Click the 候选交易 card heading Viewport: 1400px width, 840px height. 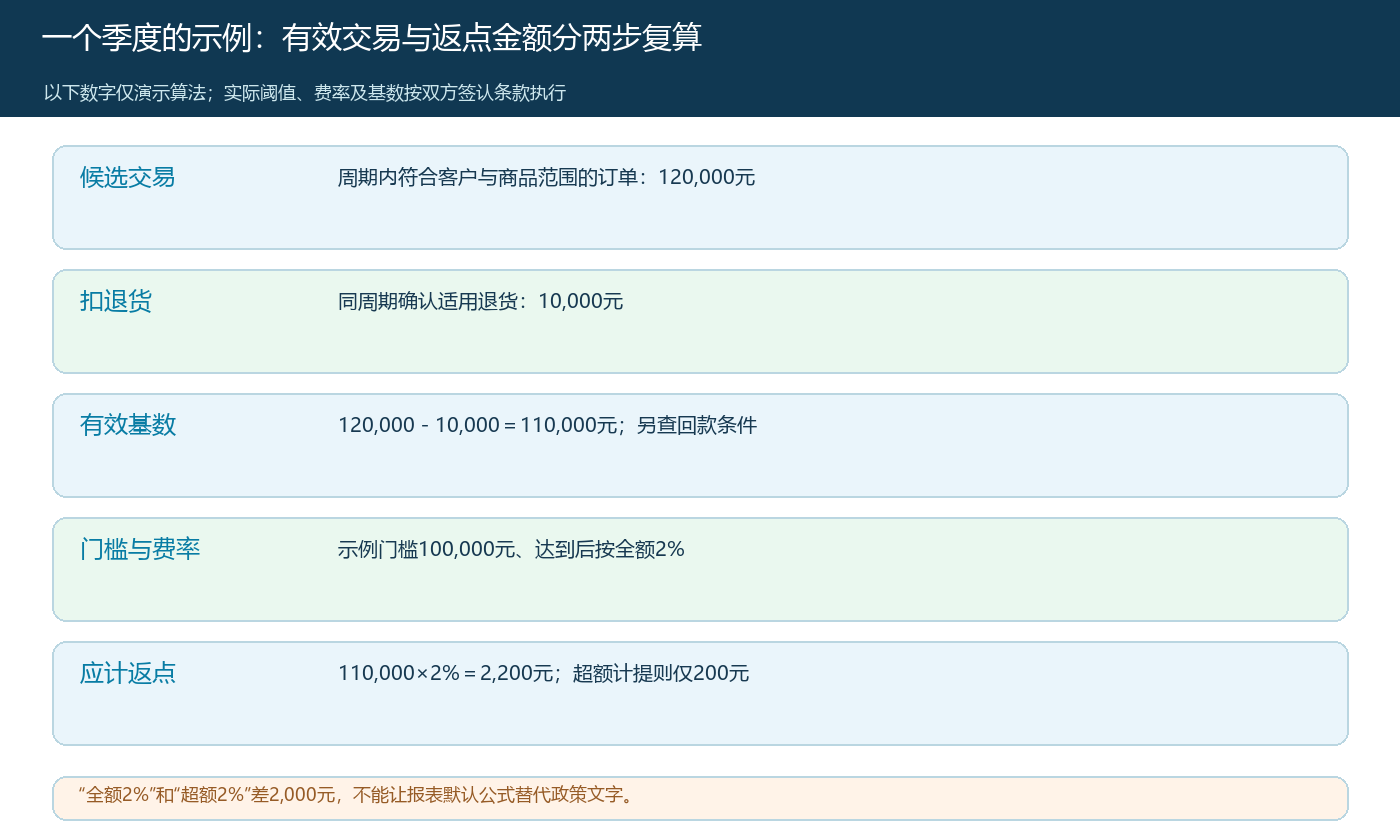coord(128,177)
